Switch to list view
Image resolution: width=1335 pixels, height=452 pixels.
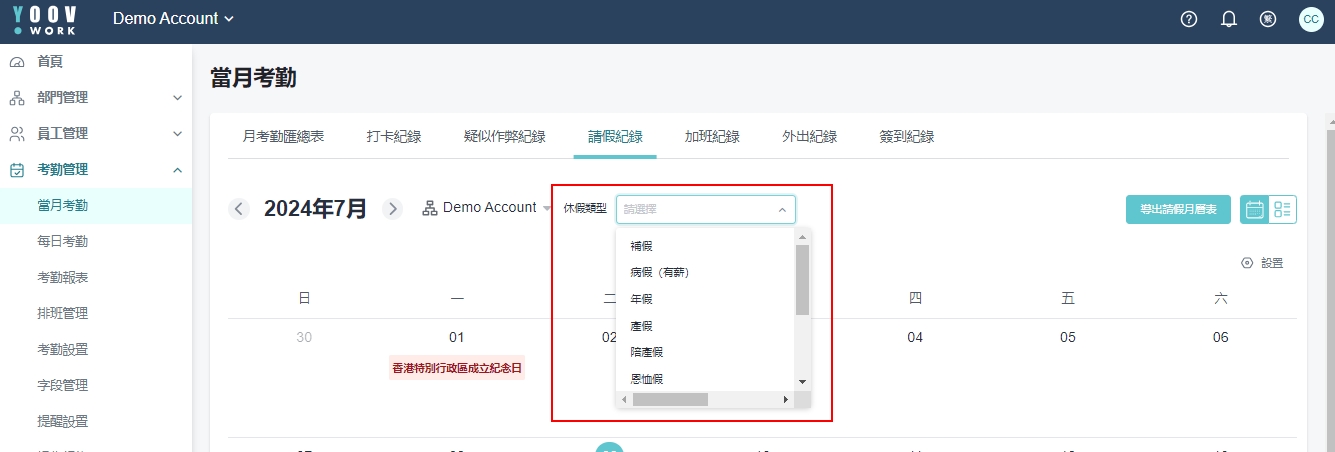coord(1283,209)
